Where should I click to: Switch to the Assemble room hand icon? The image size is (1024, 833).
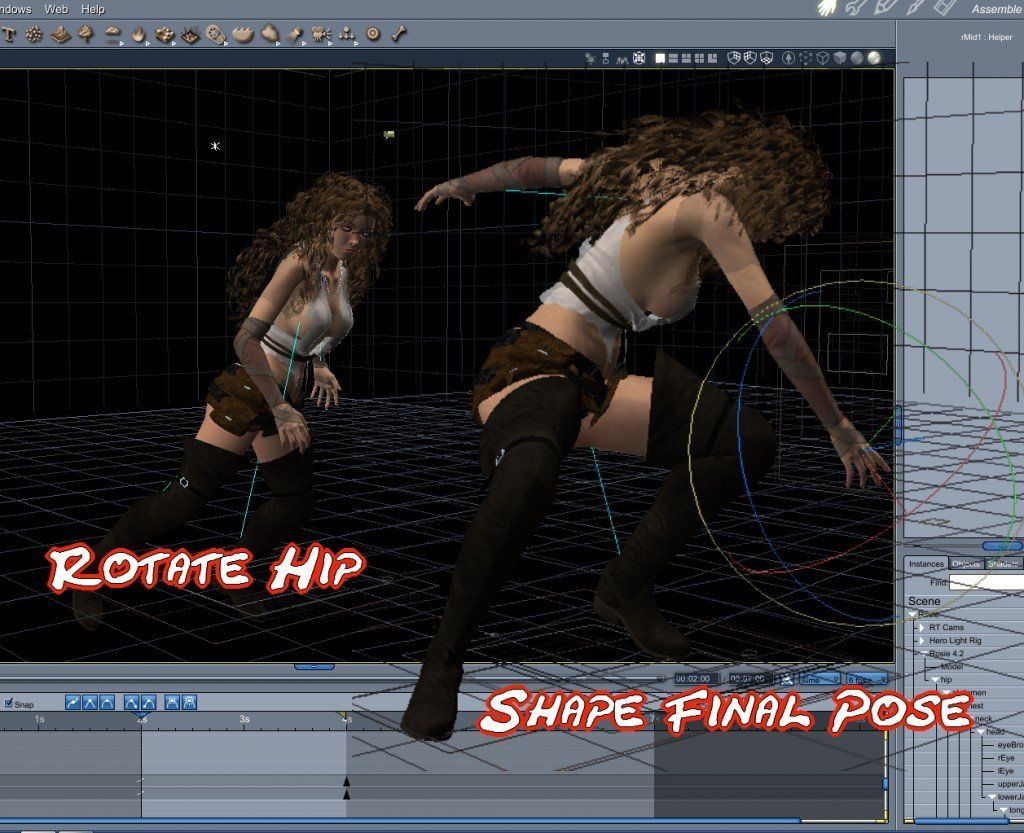[x=827, y=7]
